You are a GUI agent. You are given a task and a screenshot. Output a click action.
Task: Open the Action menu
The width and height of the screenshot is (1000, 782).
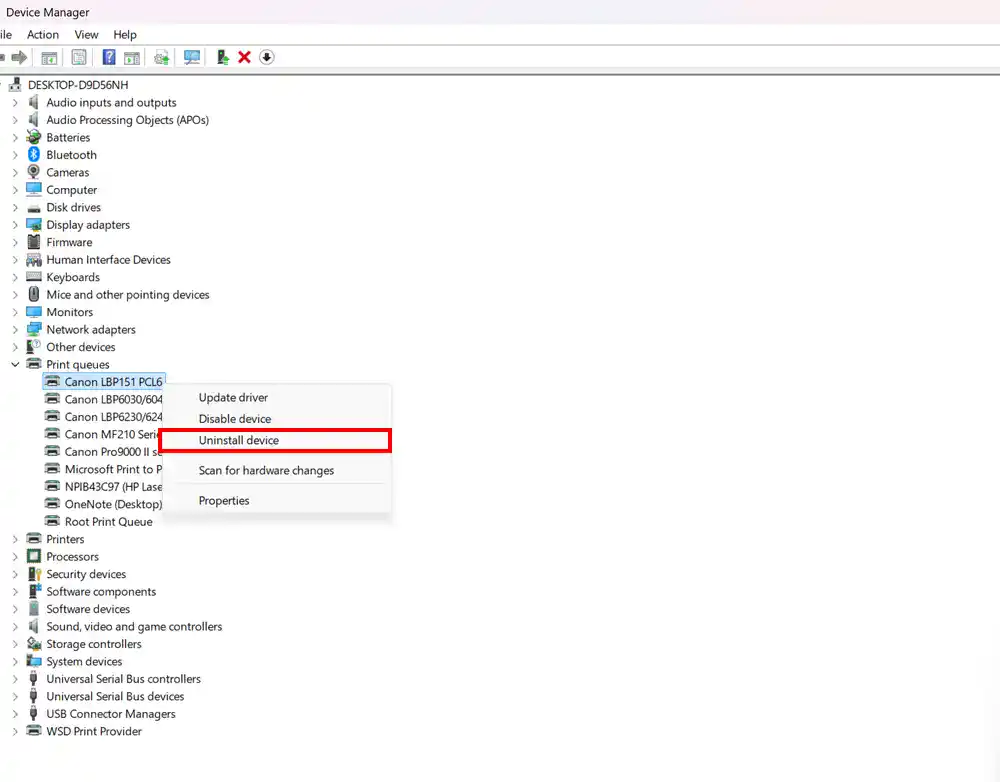(x=43, y=35)
